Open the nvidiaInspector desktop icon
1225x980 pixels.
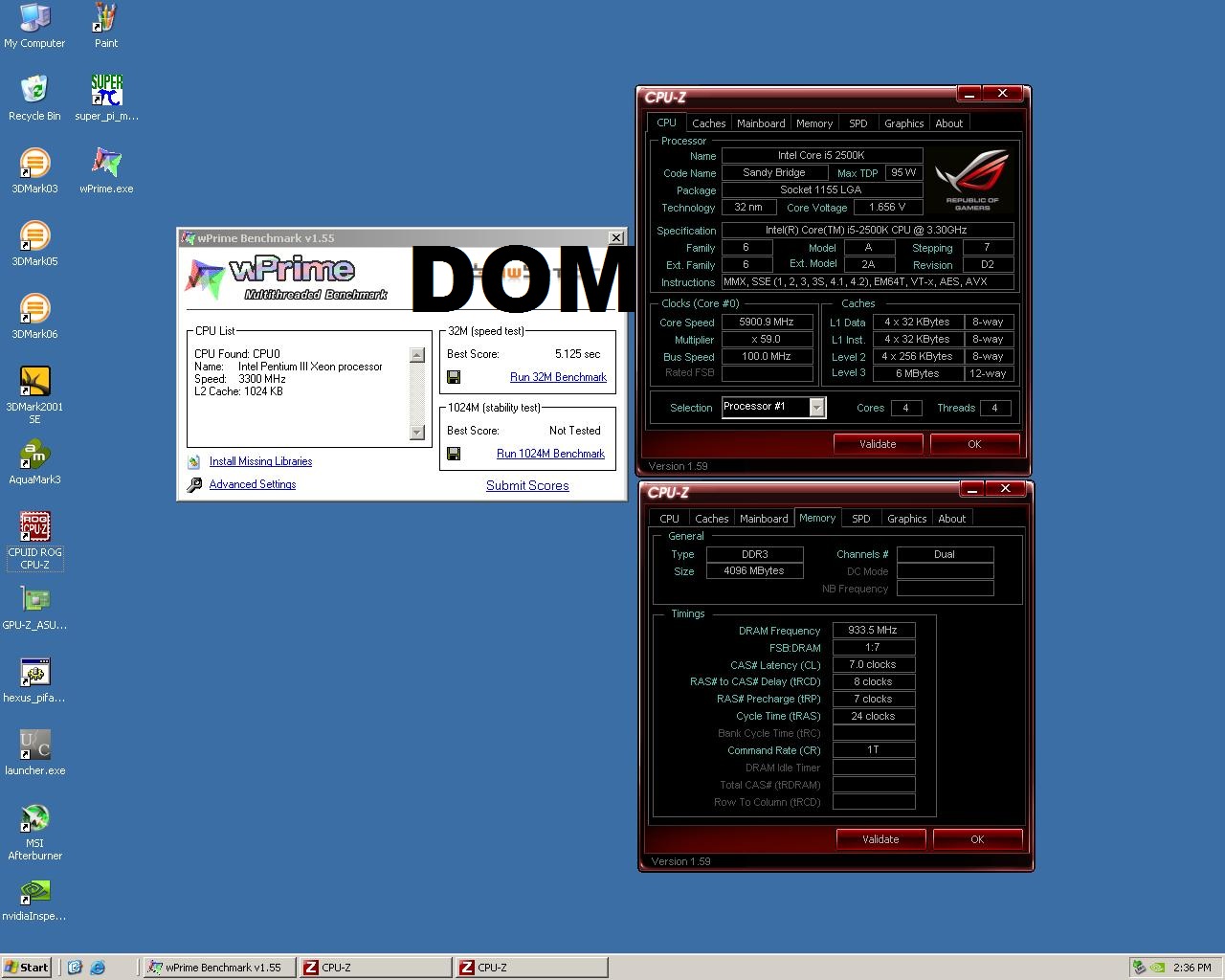[34, 891]
